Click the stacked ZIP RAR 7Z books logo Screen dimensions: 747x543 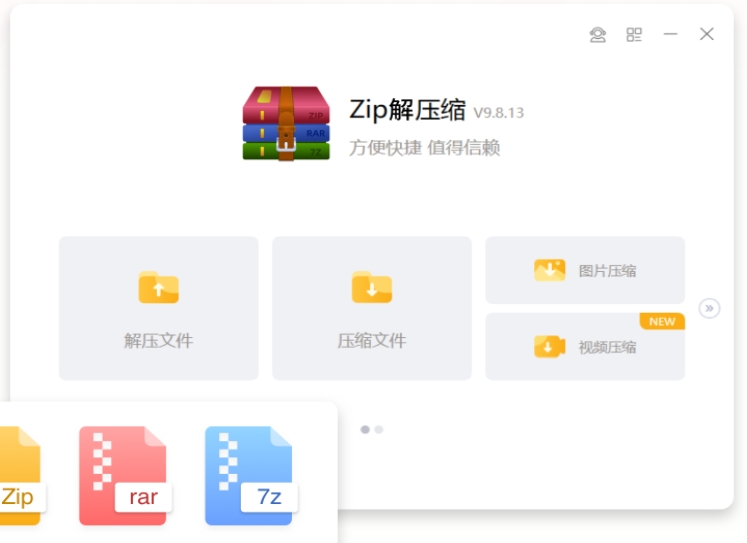(x=286, y=123)
